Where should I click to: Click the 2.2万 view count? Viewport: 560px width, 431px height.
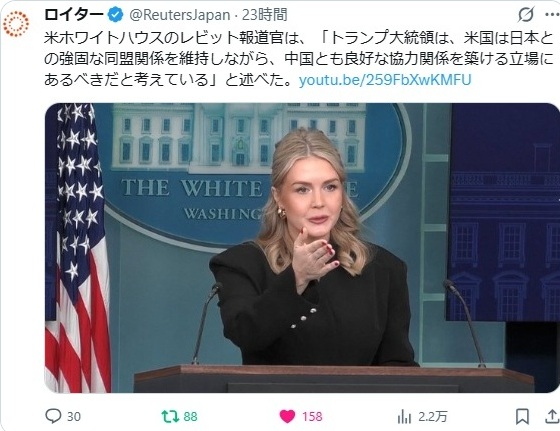pyautogui.click(x=432, y=417)
